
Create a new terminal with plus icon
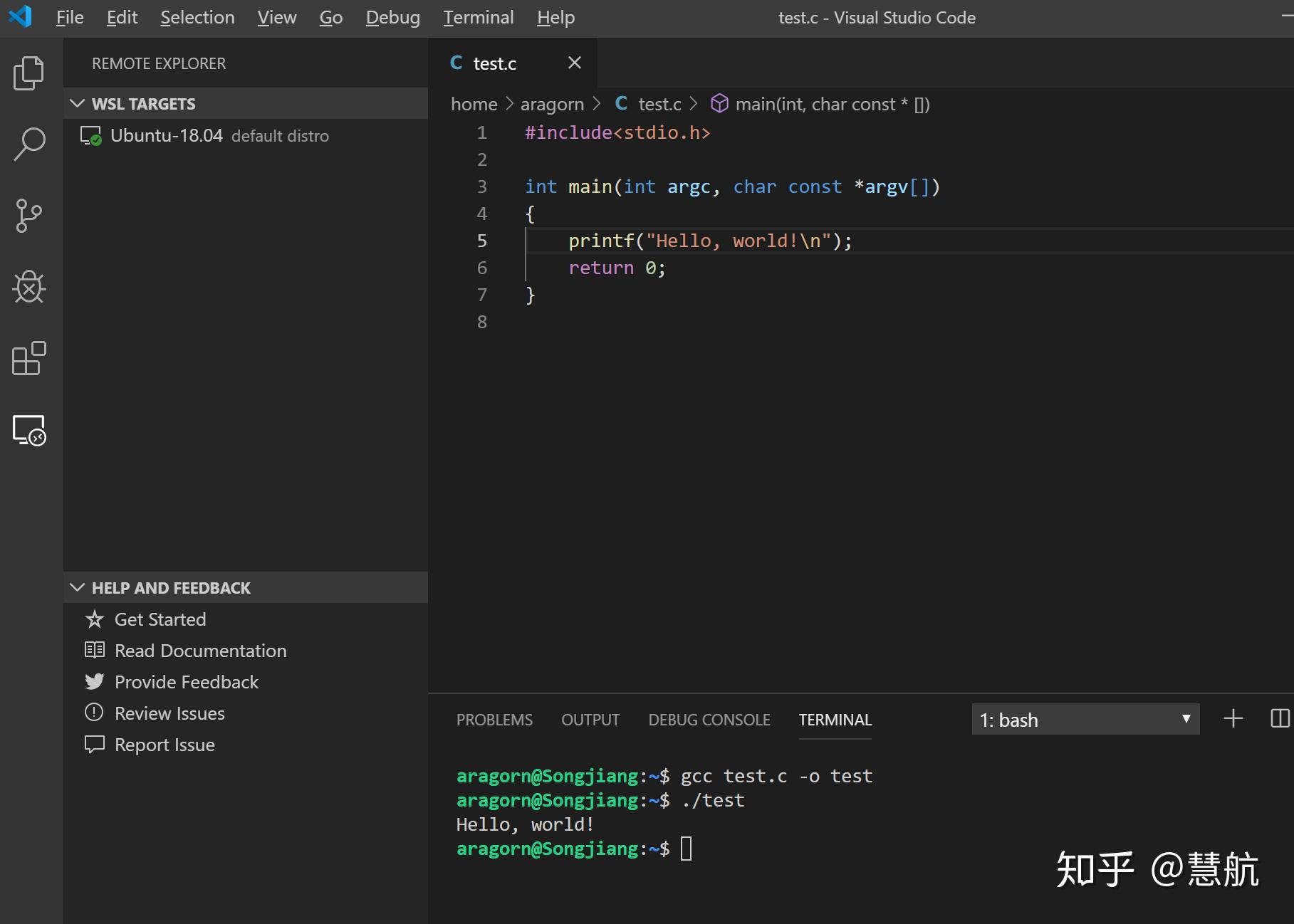click(1233, 719)
